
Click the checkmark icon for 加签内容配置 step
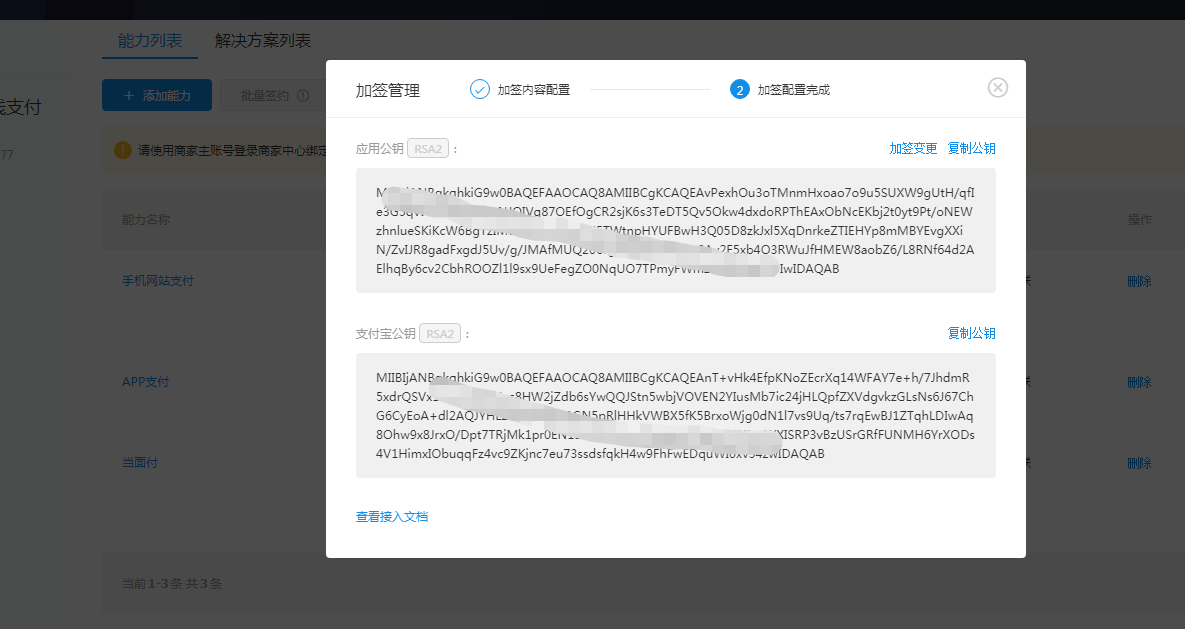pyautogui.click(x=480, y=89)
